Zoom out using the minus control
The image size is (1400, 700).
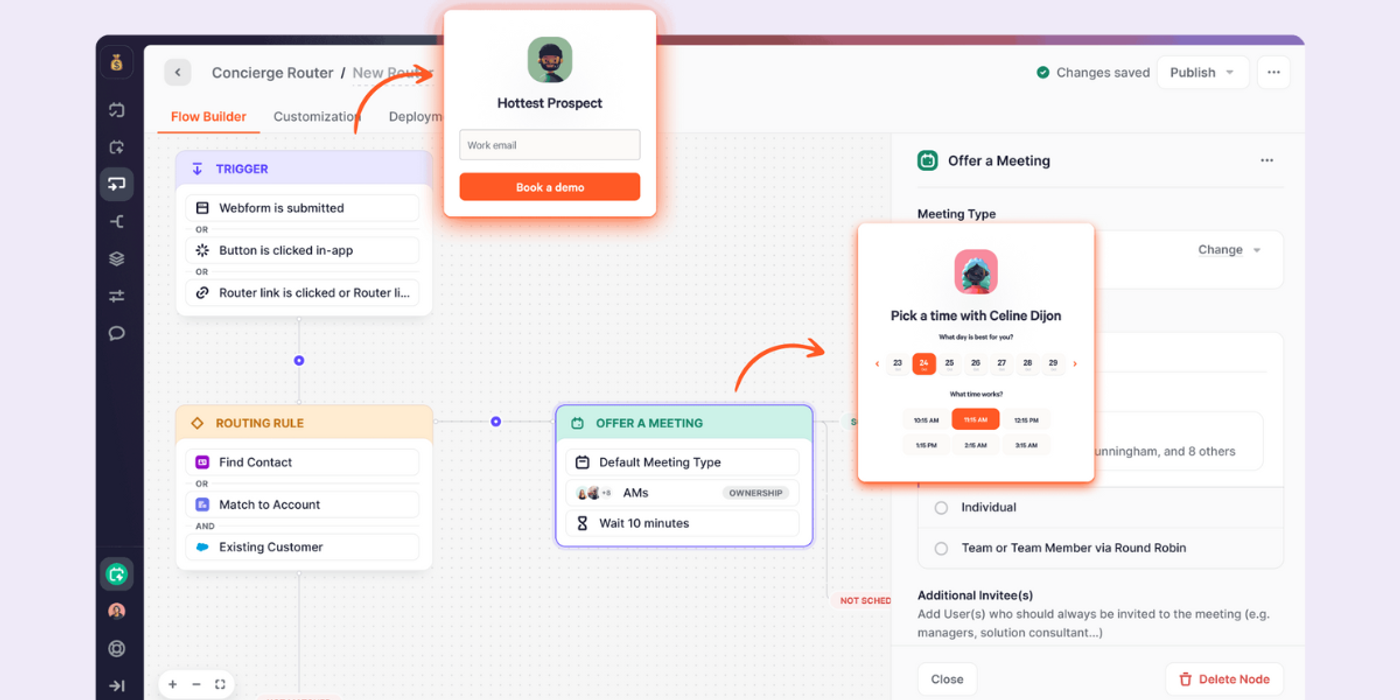click(196, 684)
